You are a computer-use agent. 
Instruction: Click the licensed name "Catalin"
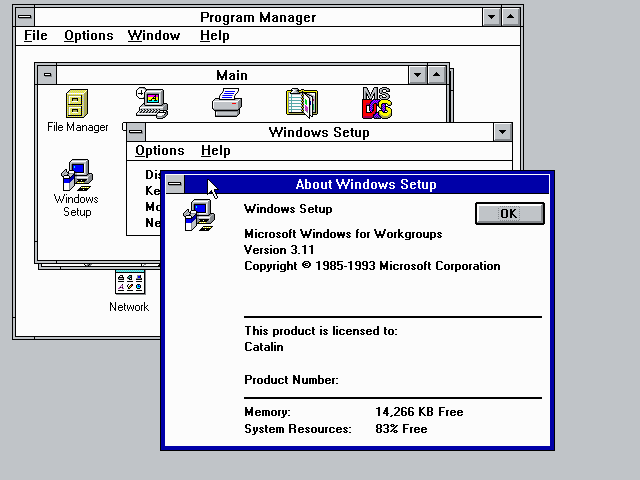pos(264,347)
